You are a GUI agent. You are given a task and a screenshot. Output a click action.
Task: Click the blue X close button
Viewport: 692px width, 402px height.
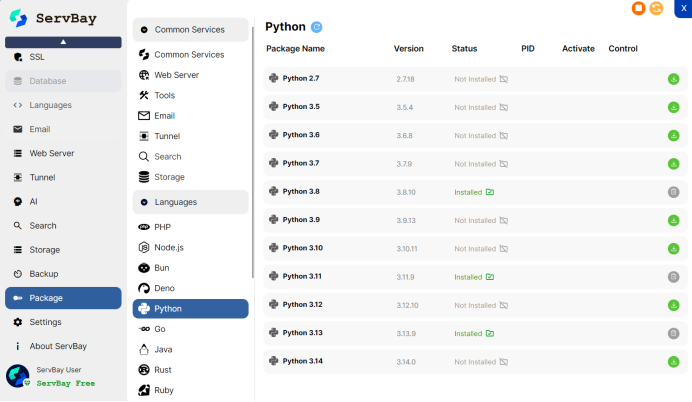[684, 8]
